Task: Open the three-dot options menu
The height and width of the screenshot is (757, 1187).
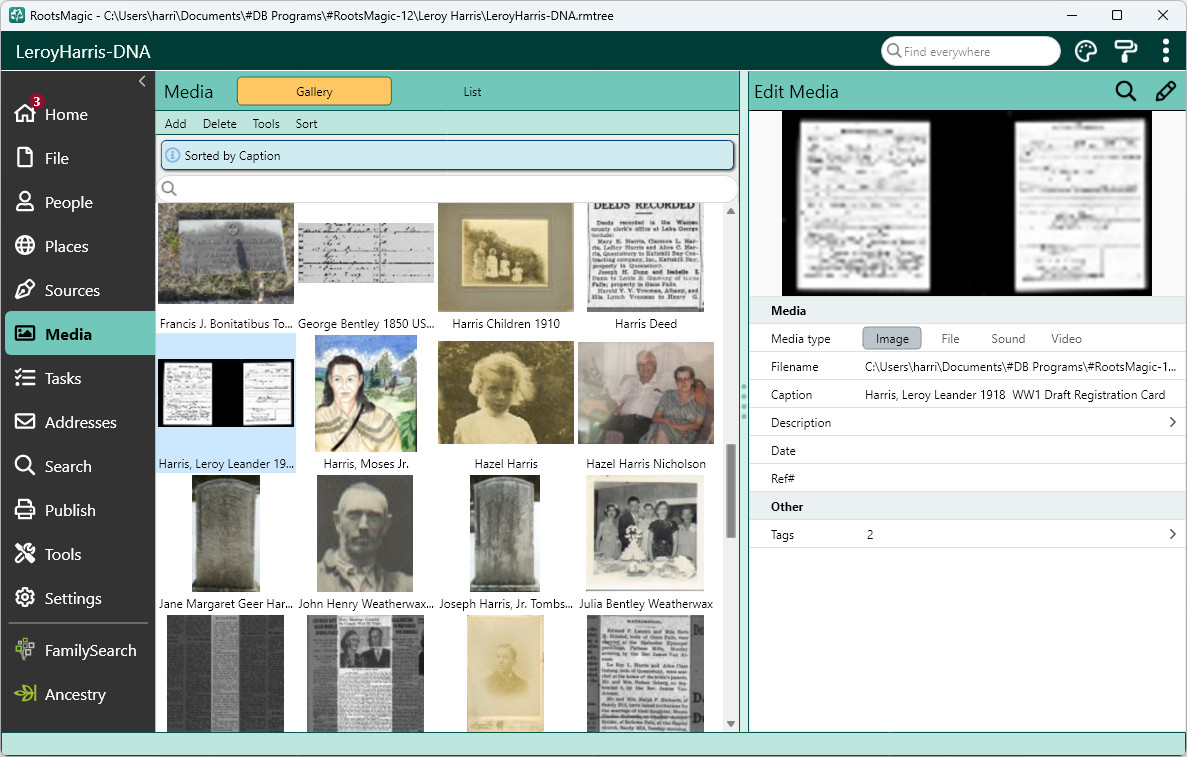Action: pos(1166,51)
